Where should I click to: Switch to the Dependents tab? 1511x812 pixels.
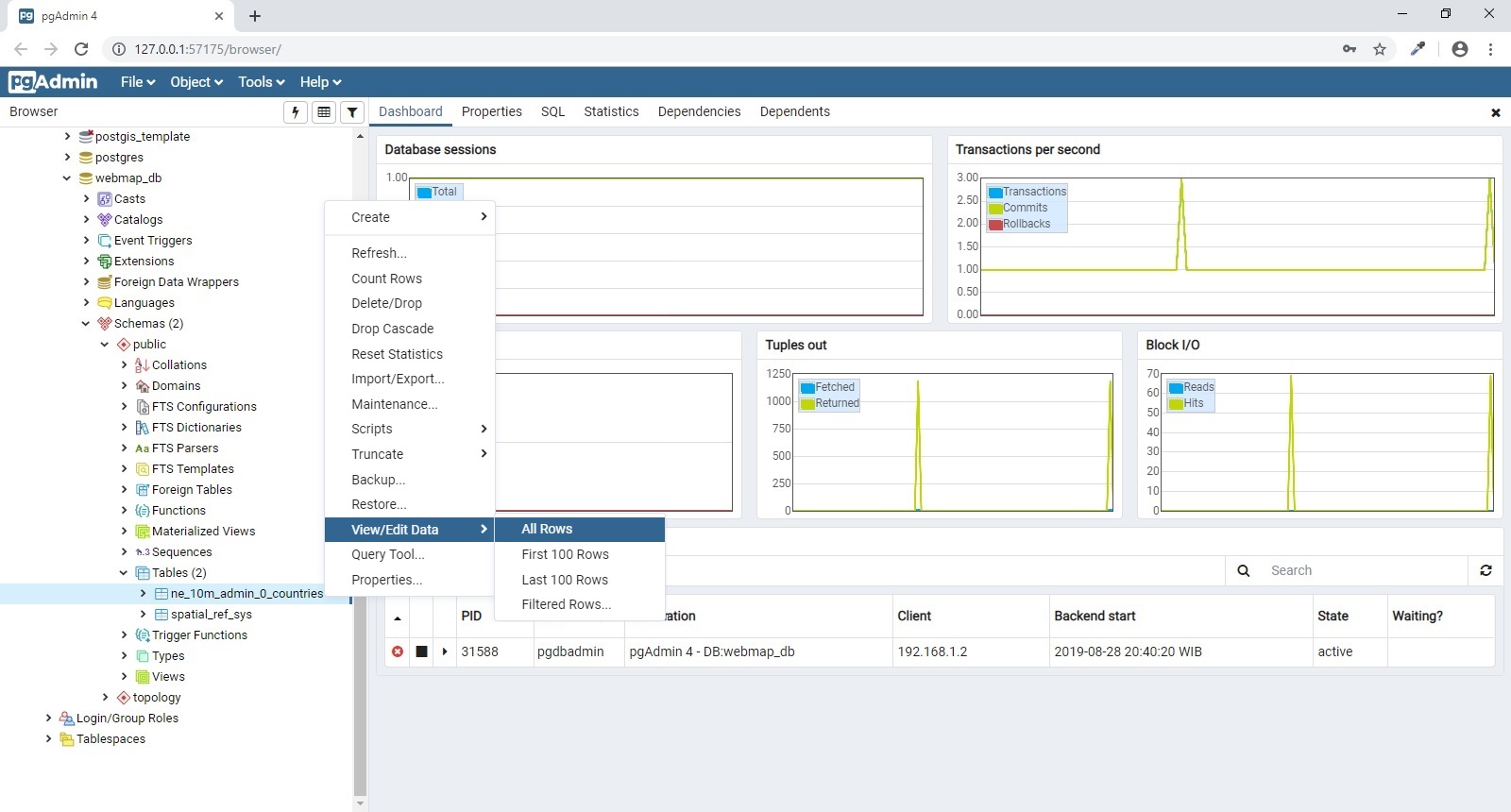pos(795,111)
